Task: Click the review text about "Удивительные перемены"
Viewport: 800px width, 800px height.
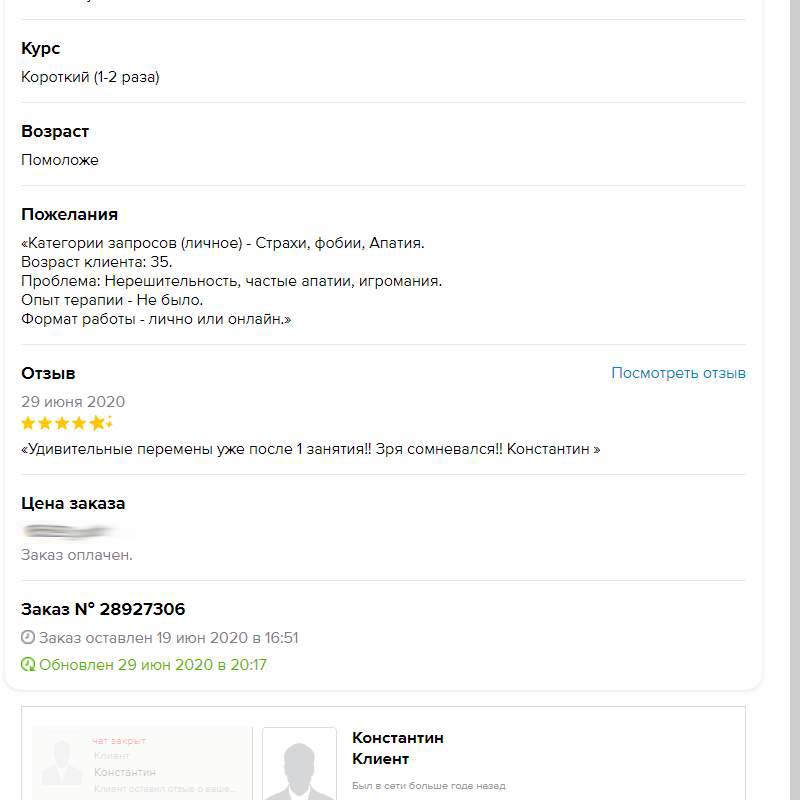Action: tap(310, 449)
